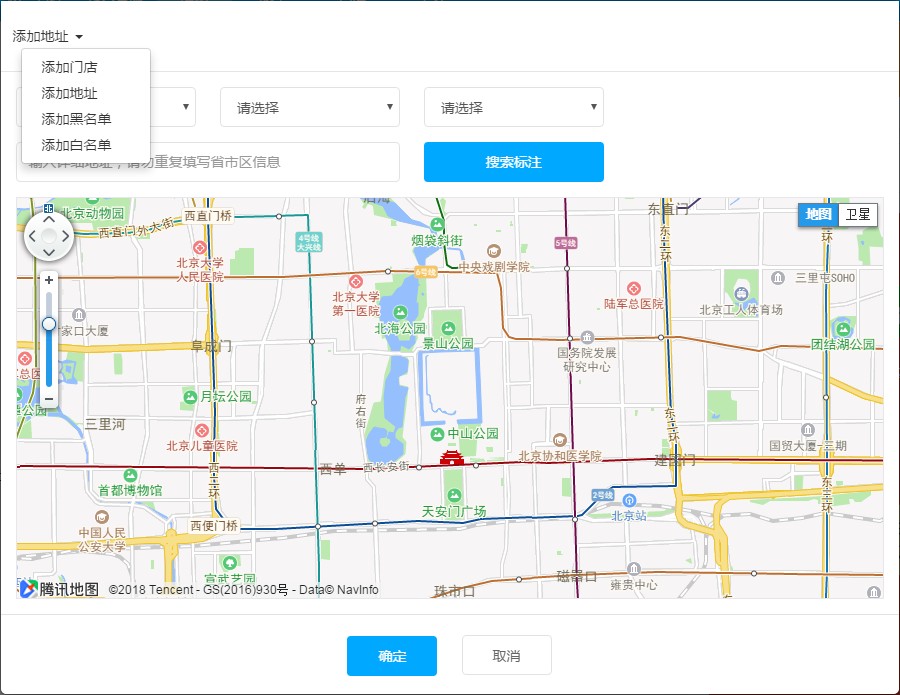
Task: Pan the map left with arrow
Action: [32, 236]
